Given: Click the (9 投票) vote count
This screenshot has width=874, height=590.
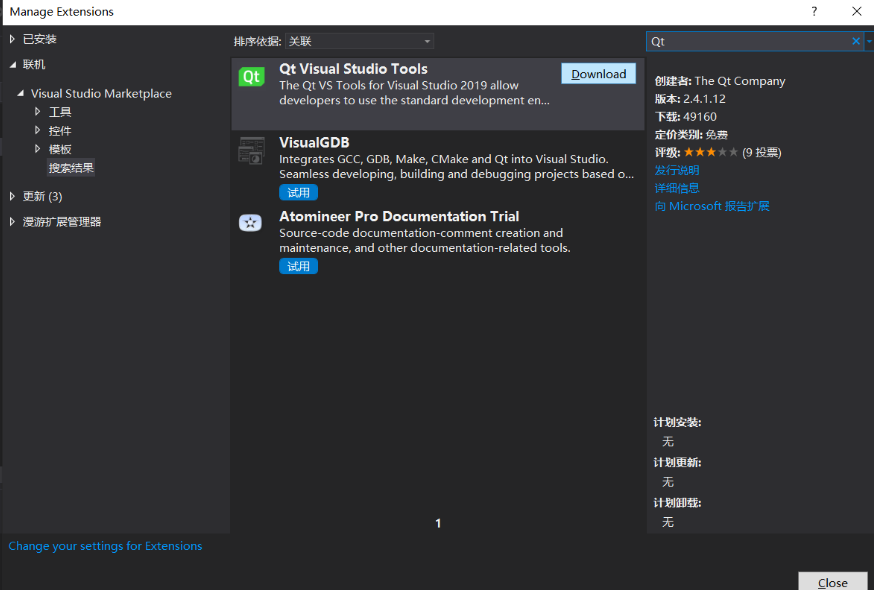Looking at the screenshot, I should point(761,152).
